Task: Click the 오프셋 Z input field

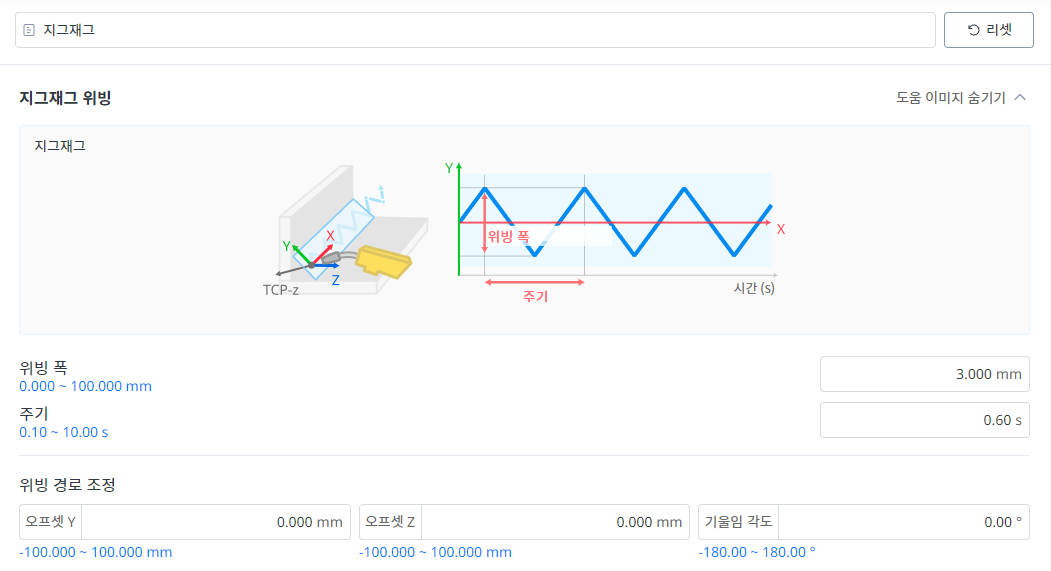Action: coord(555,522)
